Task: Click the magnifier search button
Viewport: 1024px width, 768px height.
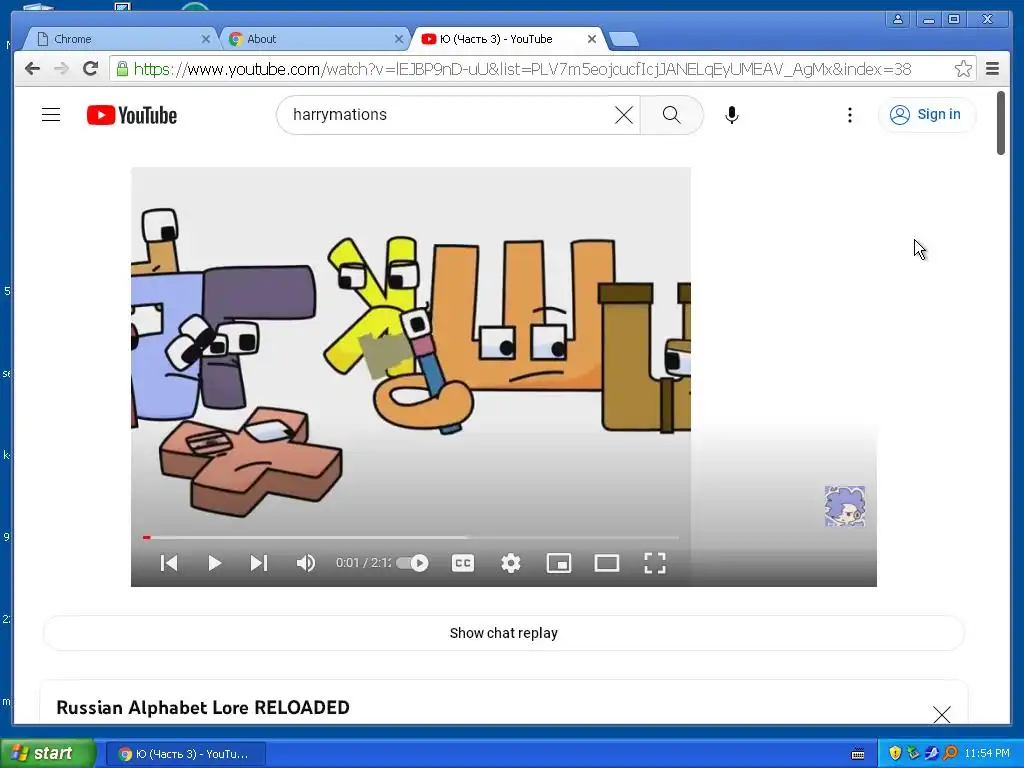Action: (x=671, y=115)
